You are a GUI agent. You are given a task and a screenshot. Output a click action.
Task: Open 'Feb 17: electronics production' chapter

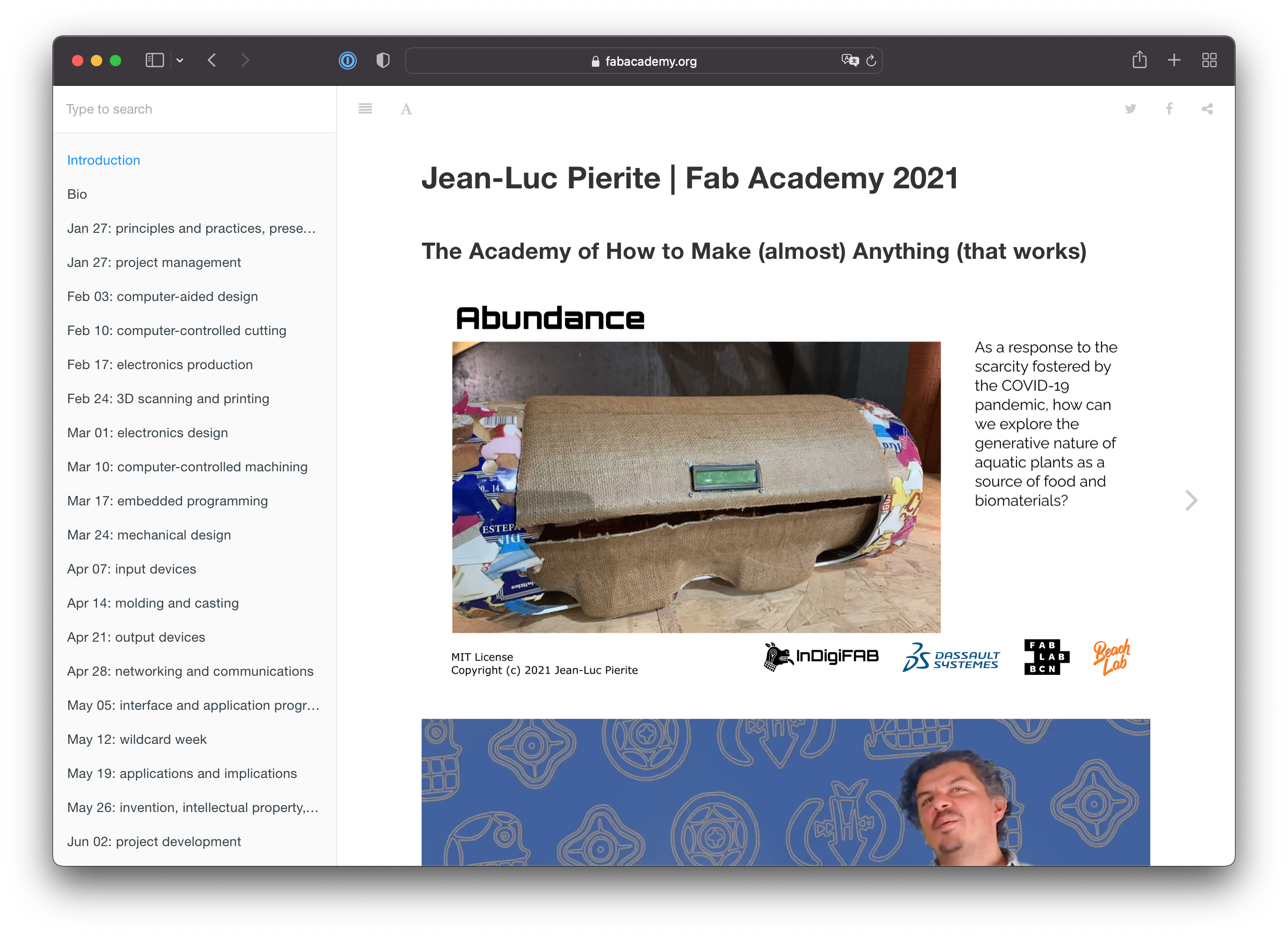pyautogui.click(x=159, y=365)
